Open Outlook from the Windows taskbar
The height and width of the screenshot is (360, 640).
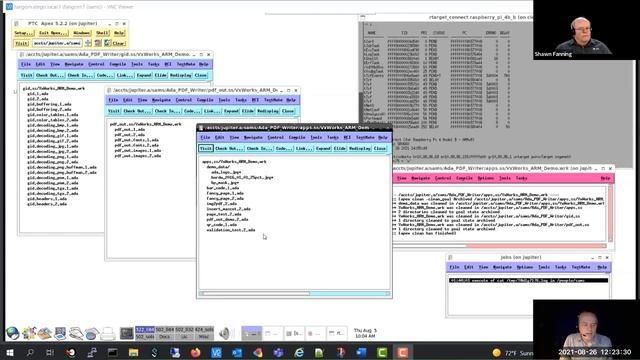(237, 352)
